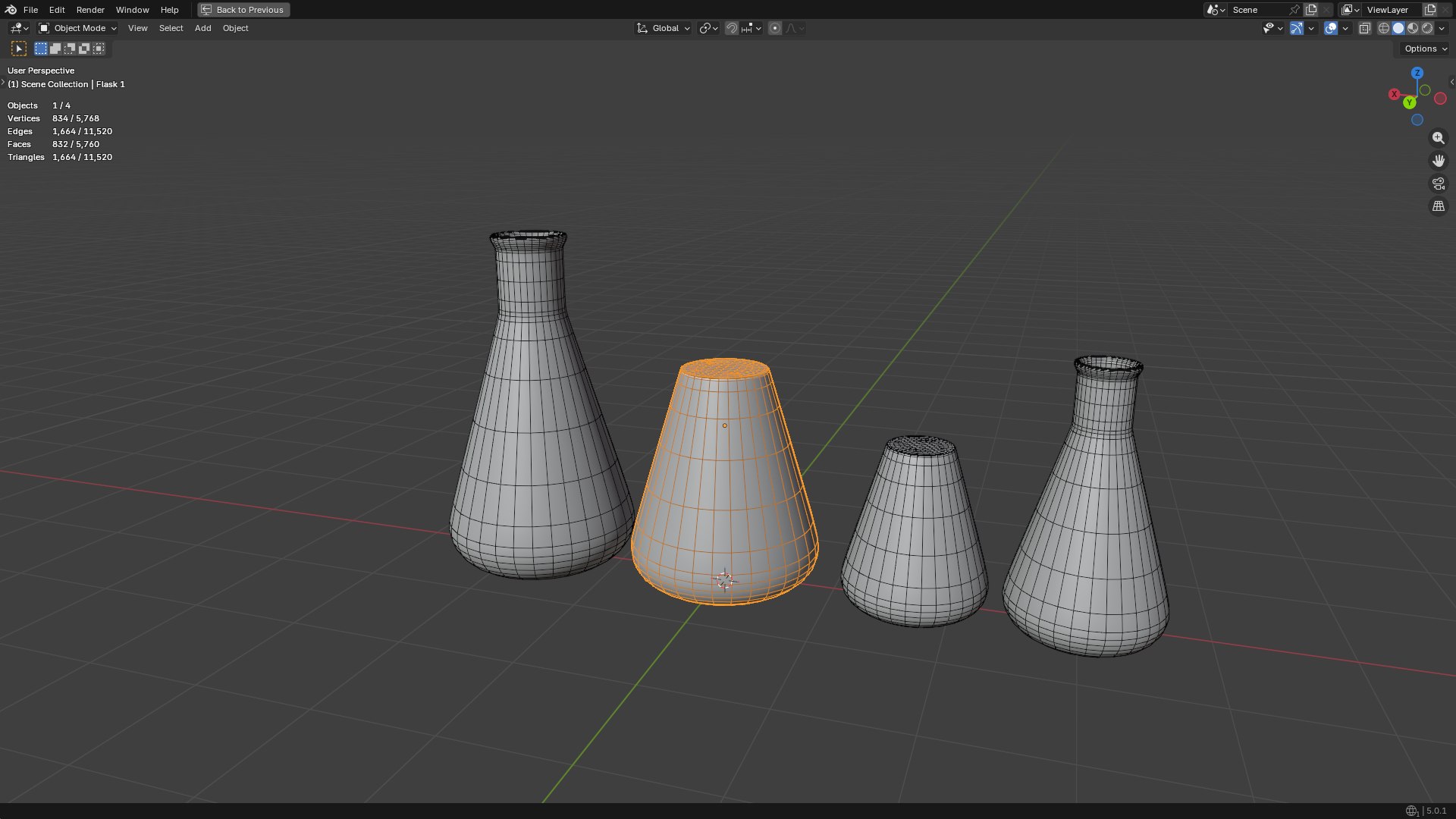This screenshot has height=819, width=1456.
Task: Click the Add View Layer icon
Action: [1430, 10]
